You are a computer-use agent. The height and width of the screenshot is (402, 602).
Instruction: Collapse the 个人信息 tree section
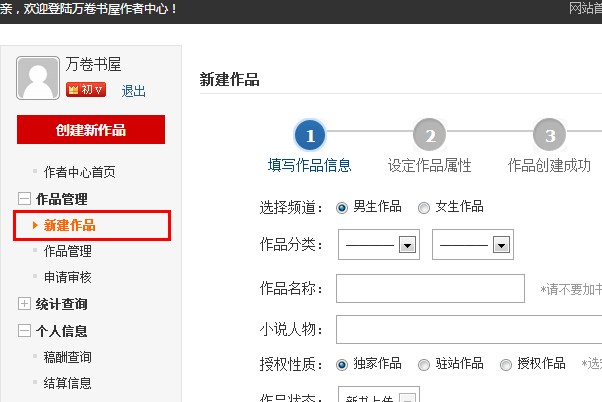click(25, 331)
